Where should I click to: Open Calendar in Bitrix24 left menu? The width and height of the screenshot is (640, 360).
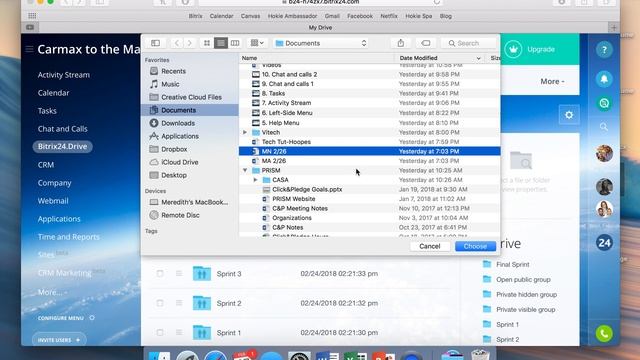(53, 93)
